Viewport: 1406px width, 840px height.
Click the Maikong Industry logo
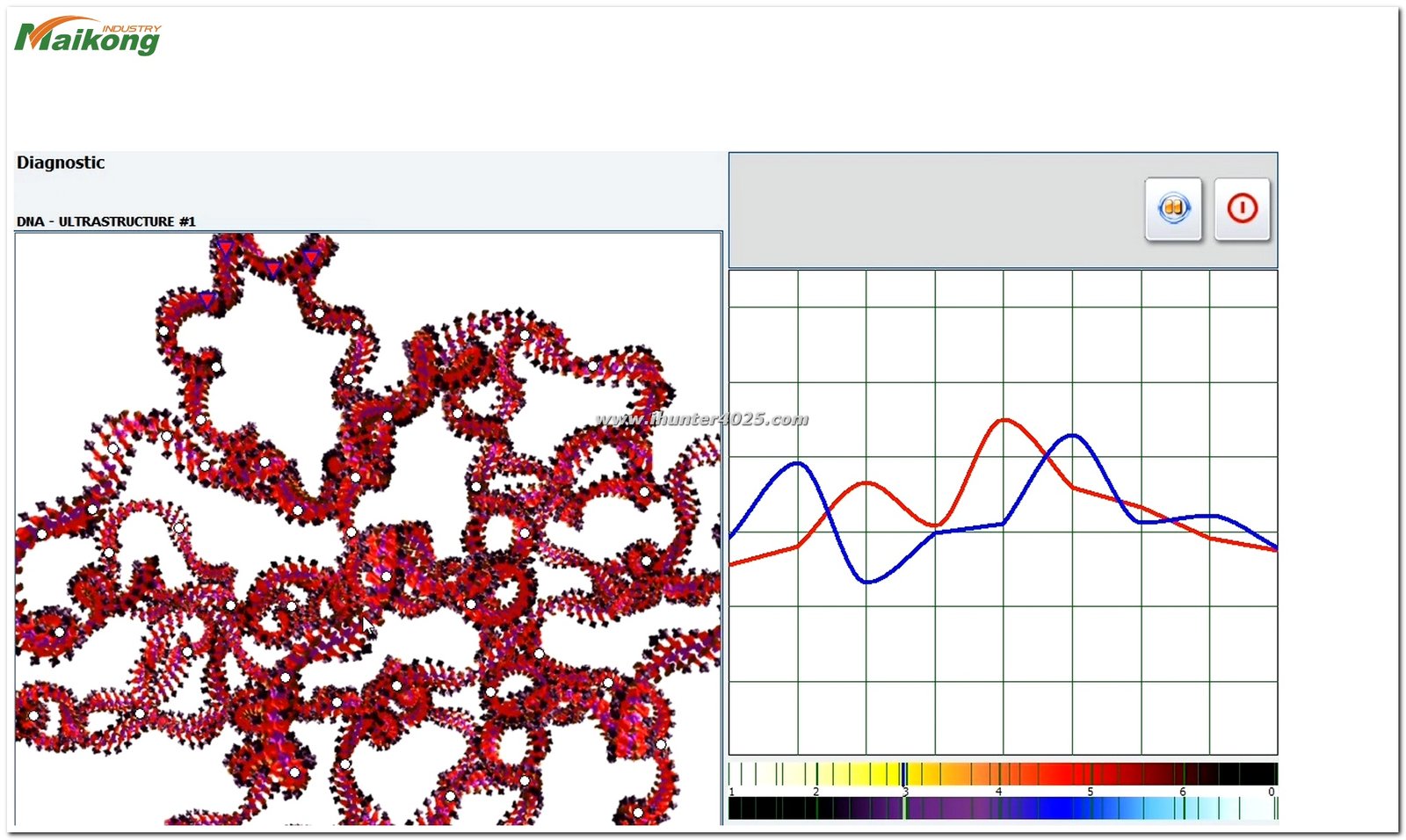click(x=88, y=37)
